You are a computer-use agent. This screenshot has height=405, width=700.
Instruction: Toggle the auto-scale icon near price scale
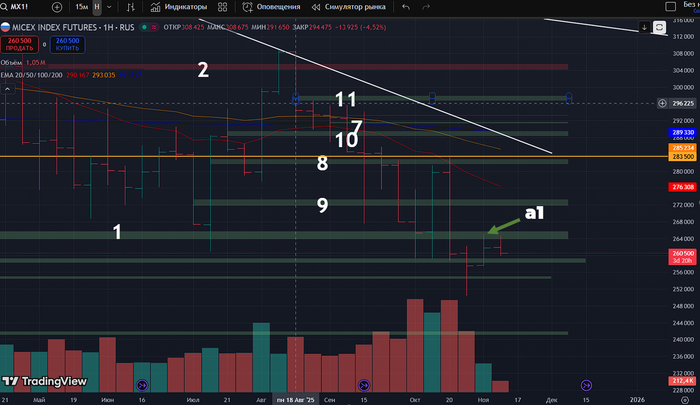(659, 26)
